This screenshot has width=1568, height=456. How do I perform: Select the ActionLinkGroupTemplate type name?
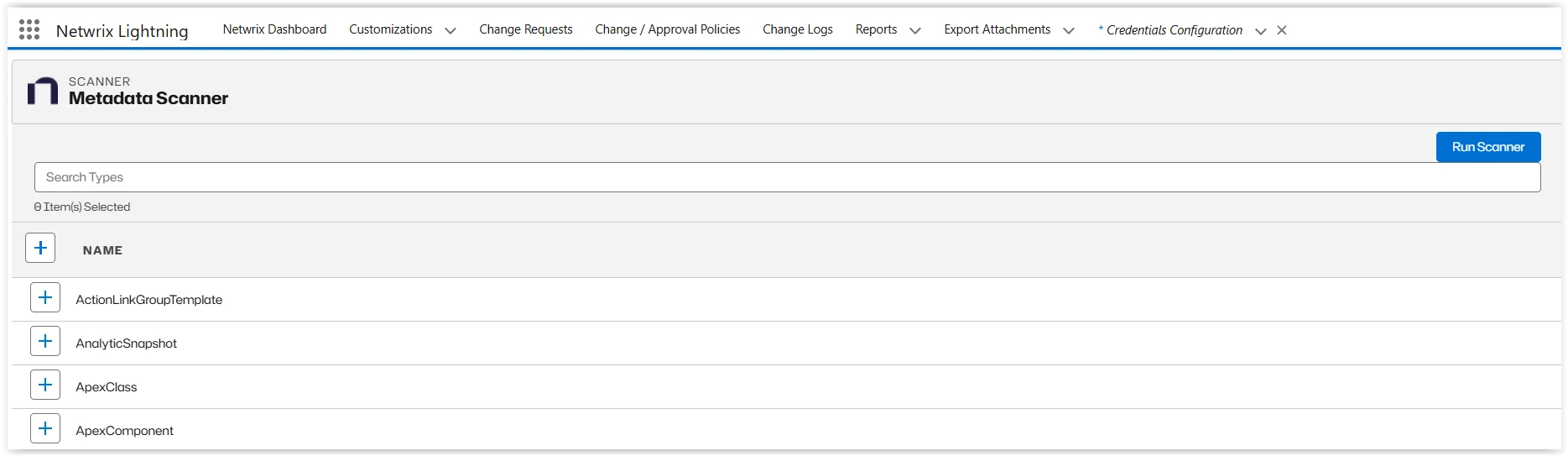pos(149,300)
